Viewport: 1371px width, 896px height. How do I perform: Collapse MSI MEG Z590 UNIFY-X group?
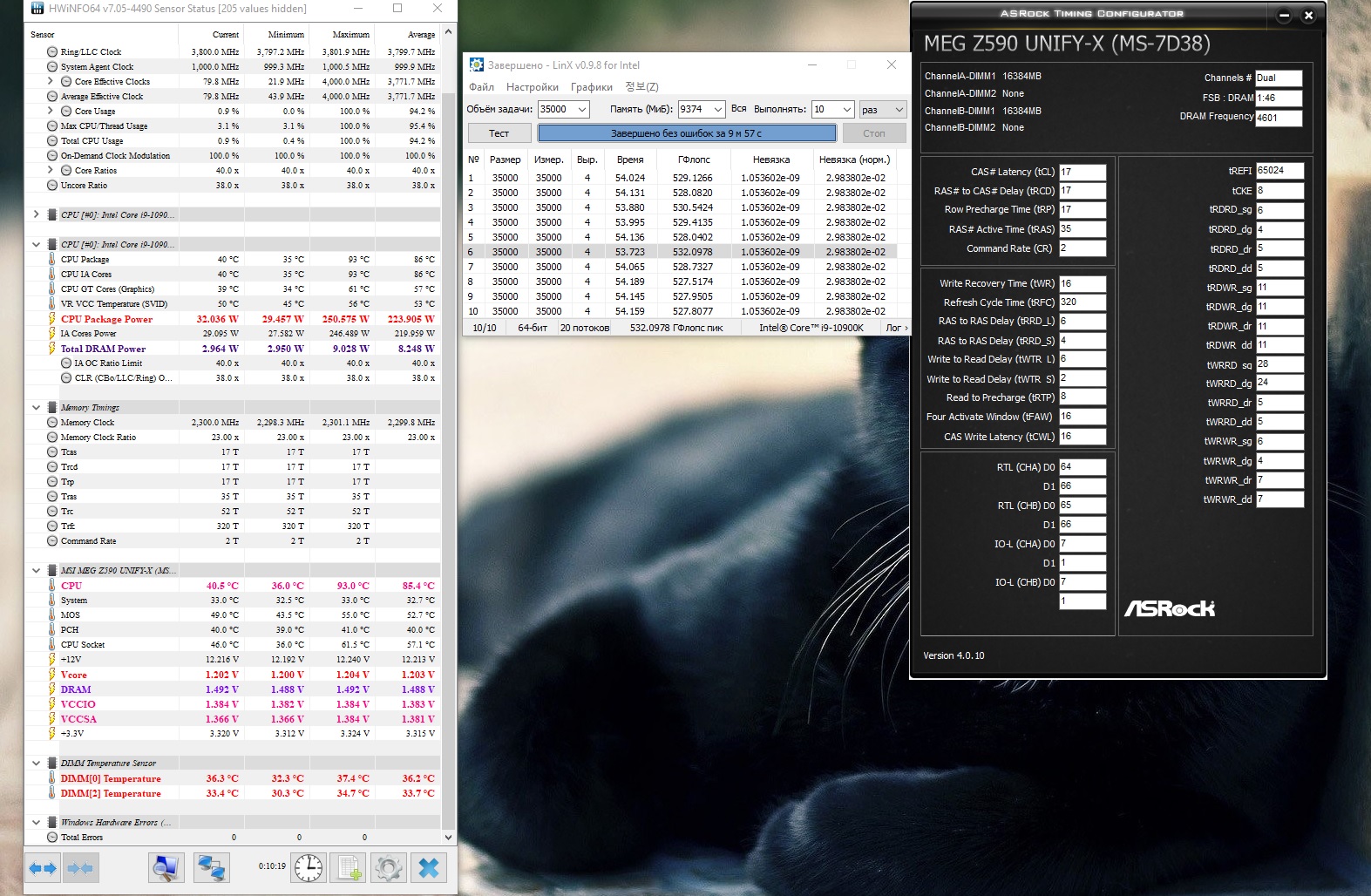pyautogui.click(x=36, y=570)
